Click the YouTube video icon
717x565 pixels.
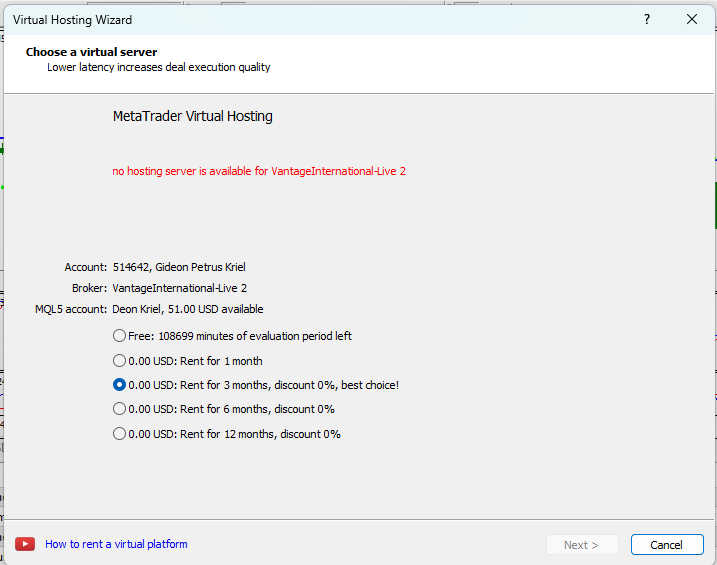tap(25, 544)
